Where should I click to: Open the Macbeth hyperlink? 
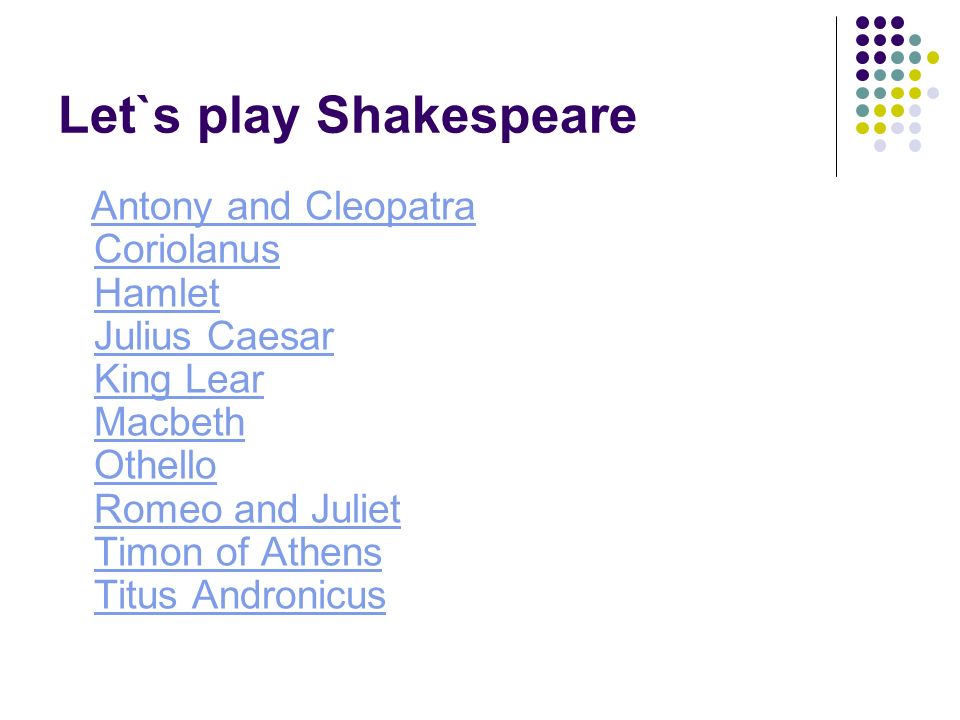point(170,422)
